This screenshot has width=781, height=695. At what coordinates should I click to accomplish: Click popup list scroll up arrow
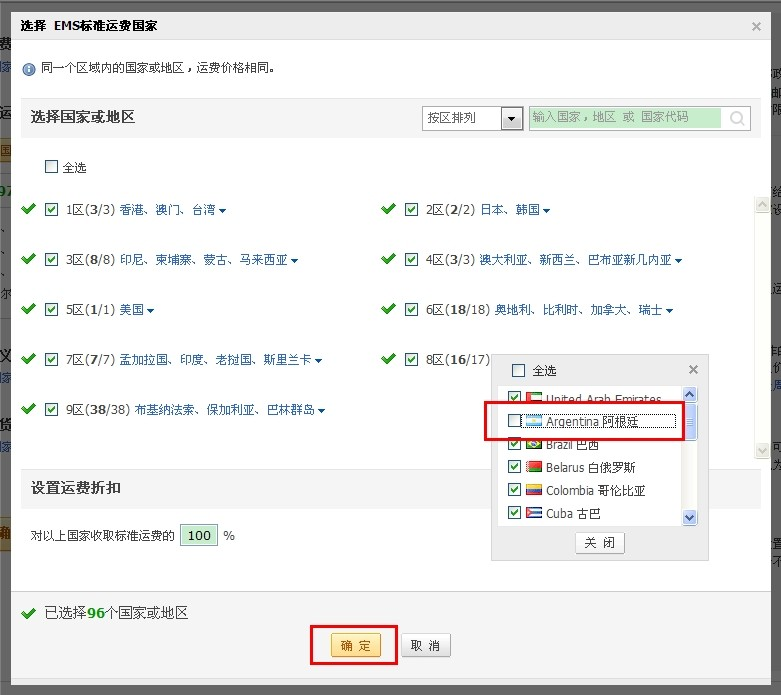(690, 395)
